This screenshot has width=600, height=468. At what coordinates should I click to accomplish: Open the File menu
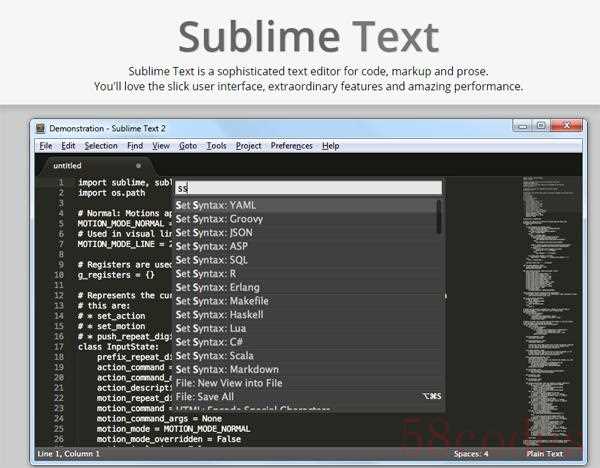point(45,146)
